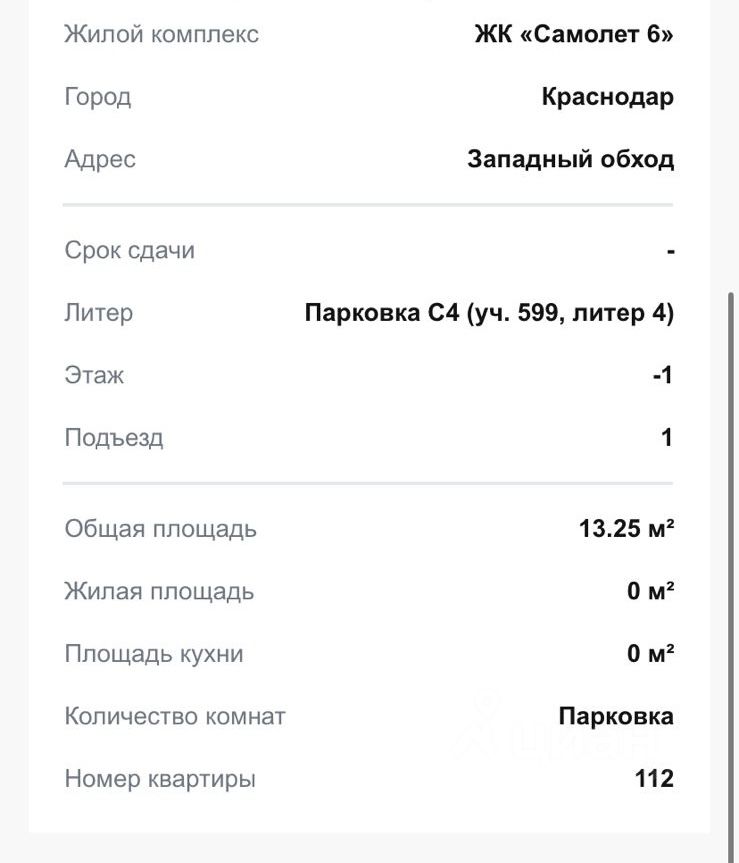Click the Адрес label
Viewport: 739px width, 863px height.
click(x=100, y=159)
